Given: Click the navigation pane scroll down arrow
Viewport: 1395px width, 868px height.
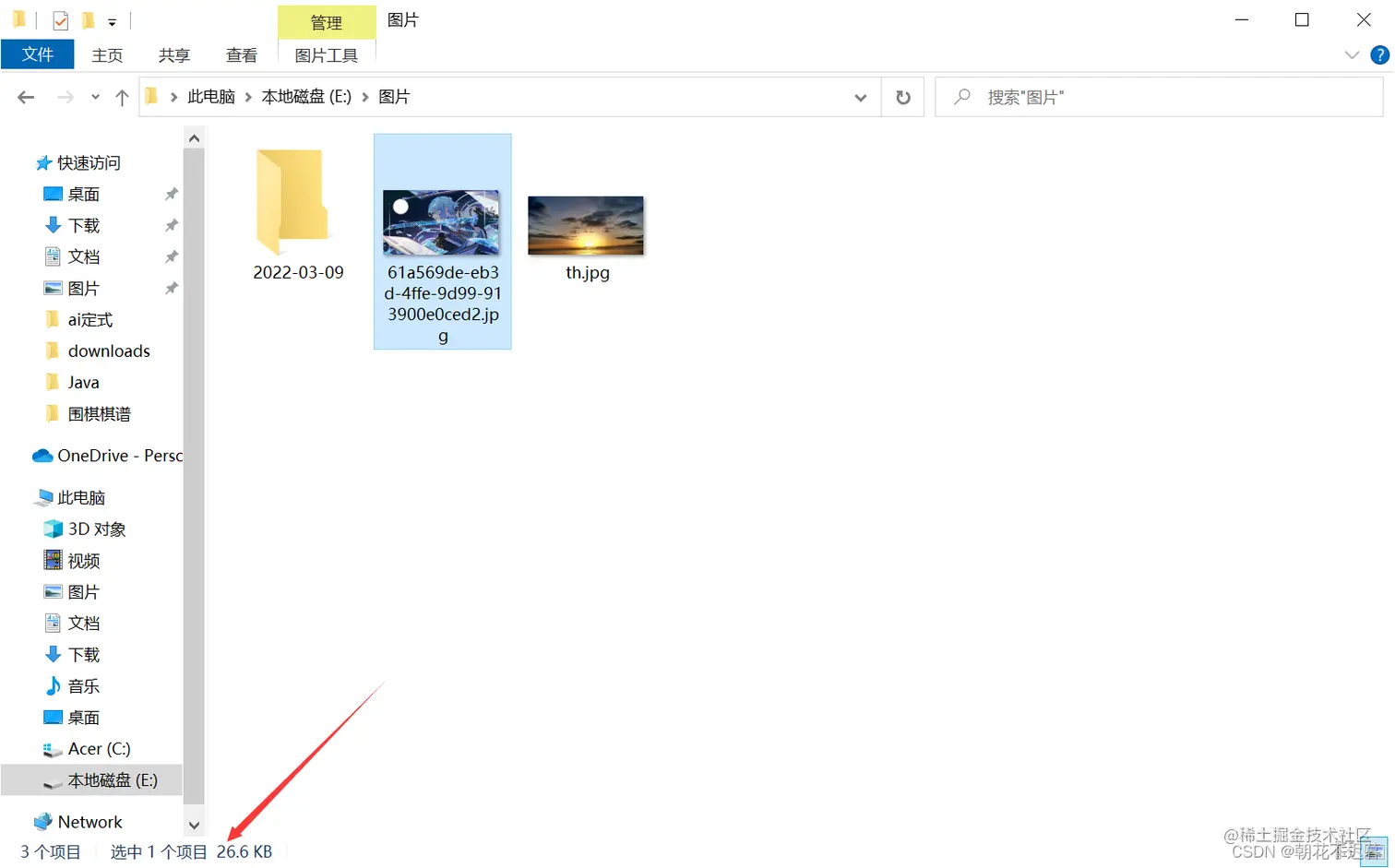Looking at the screenshot, I should (x=194, y=826).
